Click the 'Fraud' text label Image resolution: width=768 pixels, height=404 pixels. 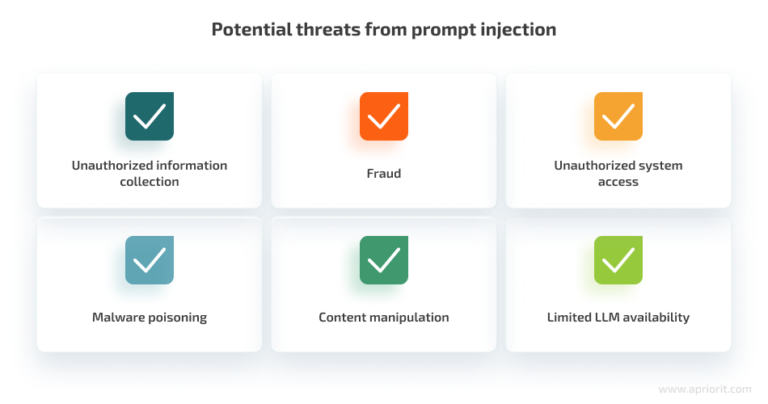(x=383, y=173)
